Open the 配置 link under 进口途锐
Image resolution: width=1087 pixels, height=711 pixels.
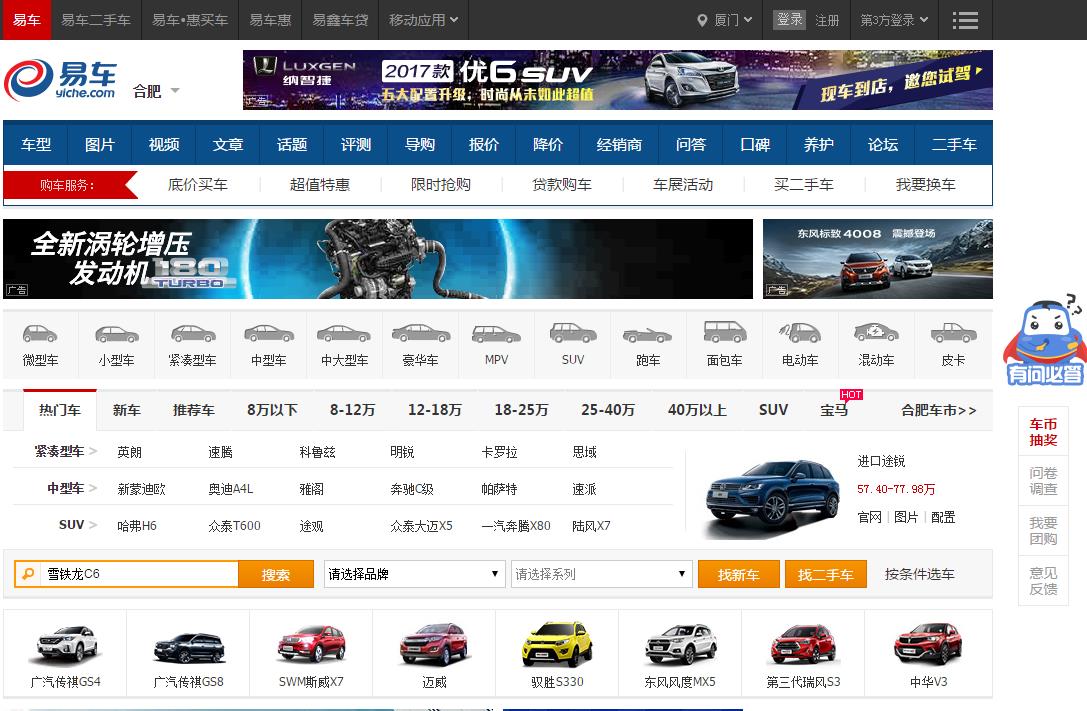[943, 517]
